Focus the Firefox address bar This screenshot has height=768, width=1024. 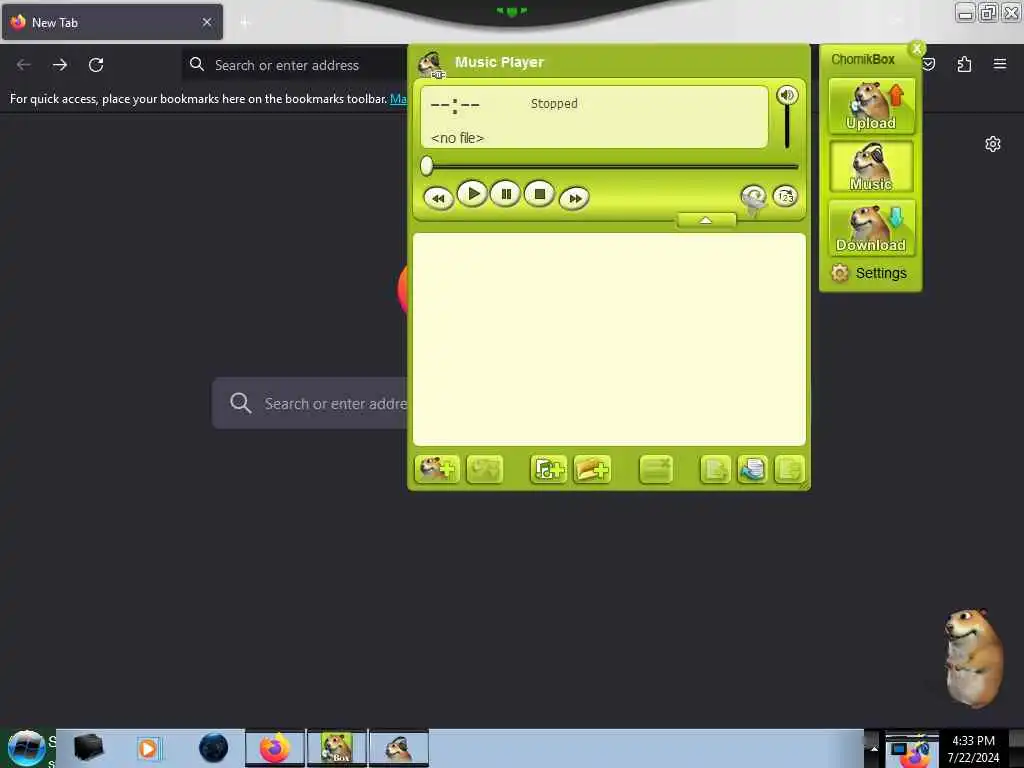[x=295, y=65]
